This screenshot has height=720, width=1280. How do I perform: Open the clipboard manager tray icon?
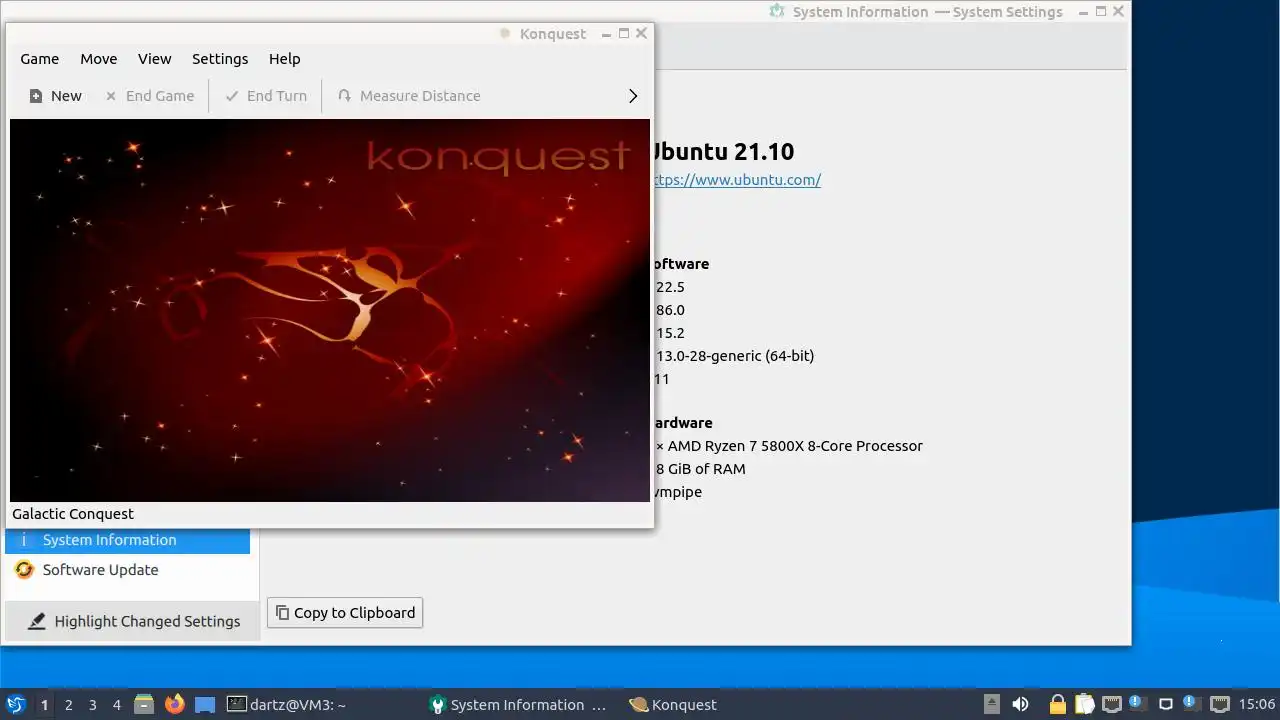1085,704
